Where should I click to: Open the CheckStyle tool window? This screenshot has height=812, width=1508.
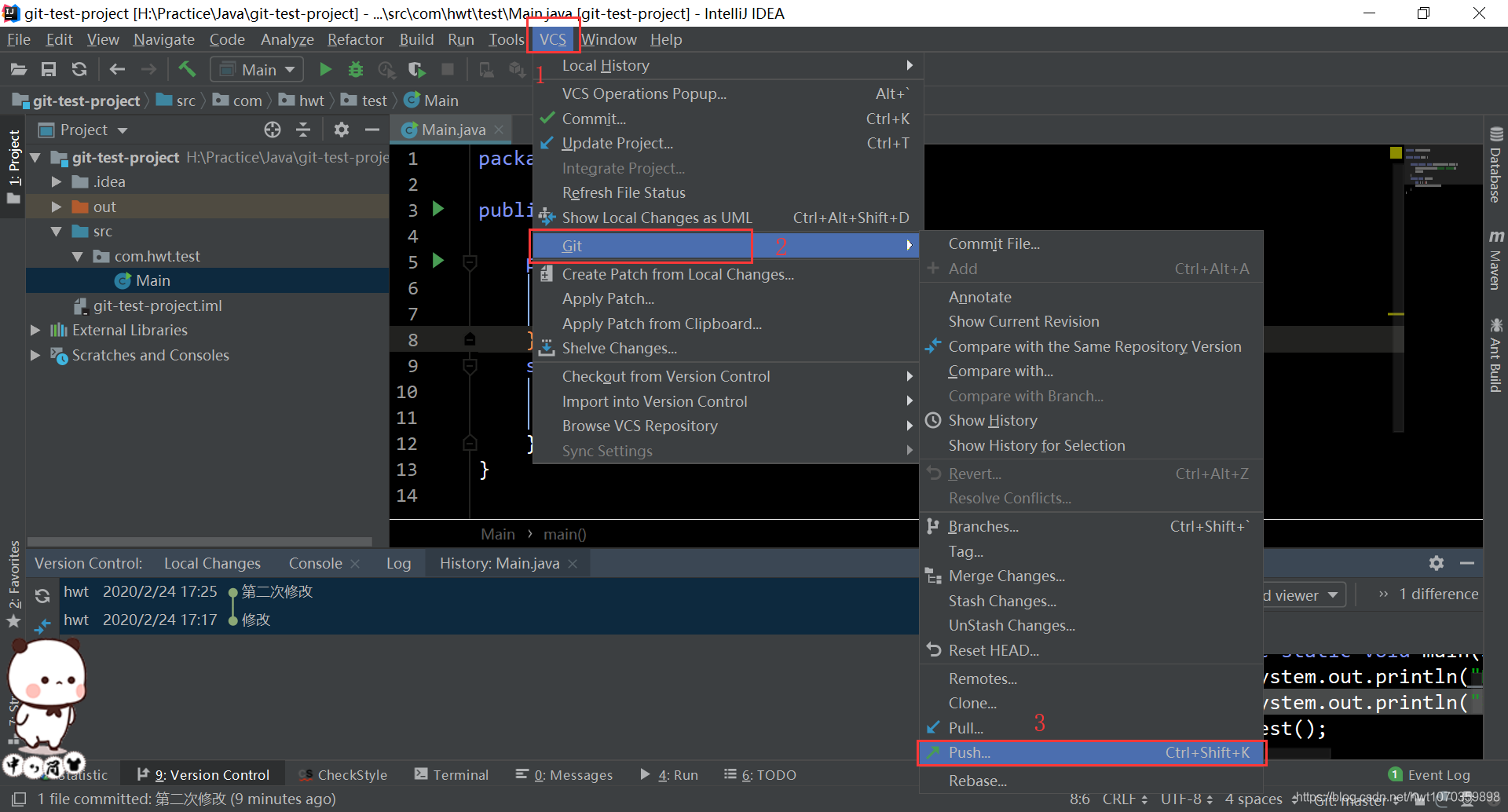[x=343, y=775]
